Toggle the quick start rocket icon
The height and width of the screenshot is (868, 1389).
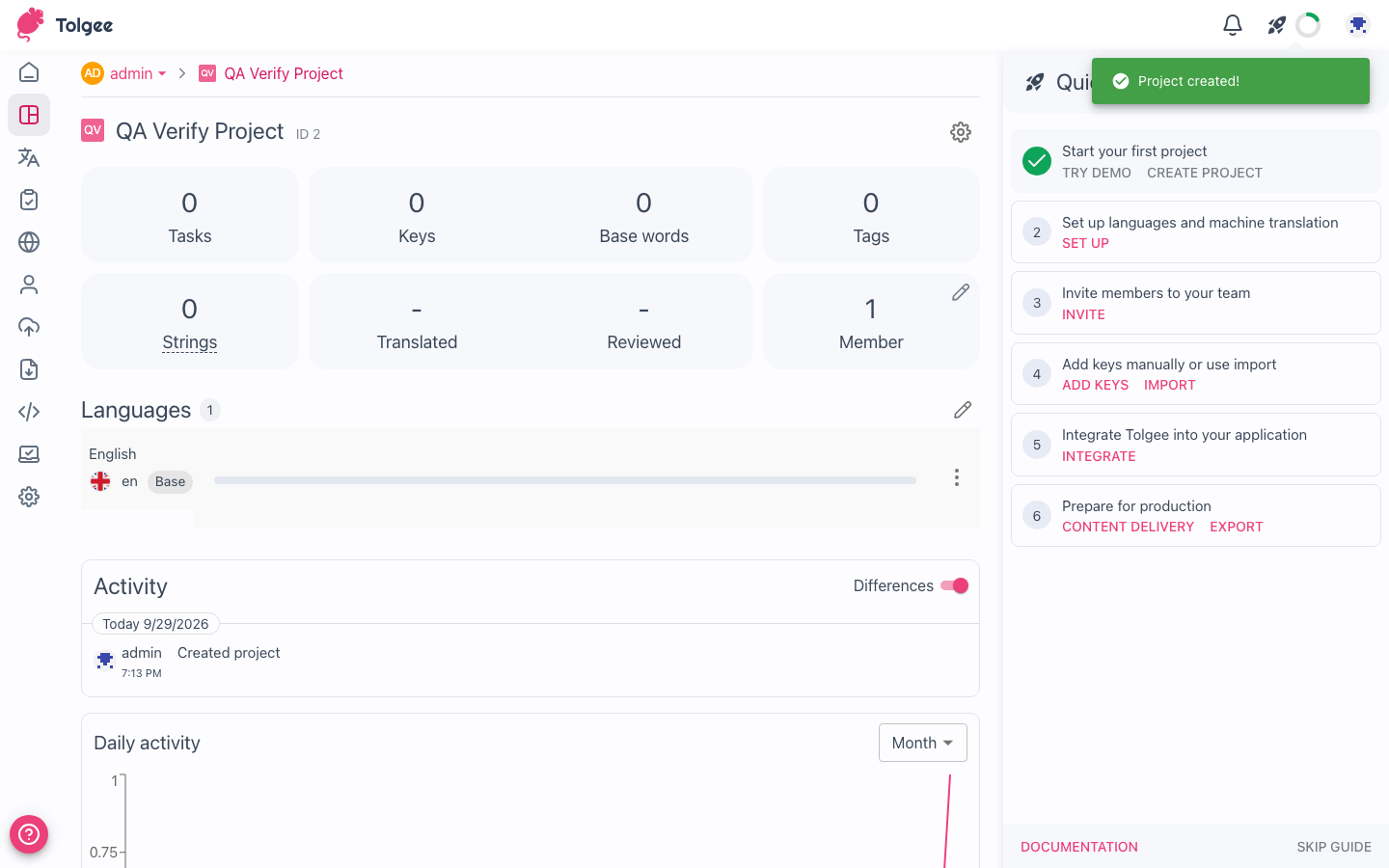(x=1277, y=25)
